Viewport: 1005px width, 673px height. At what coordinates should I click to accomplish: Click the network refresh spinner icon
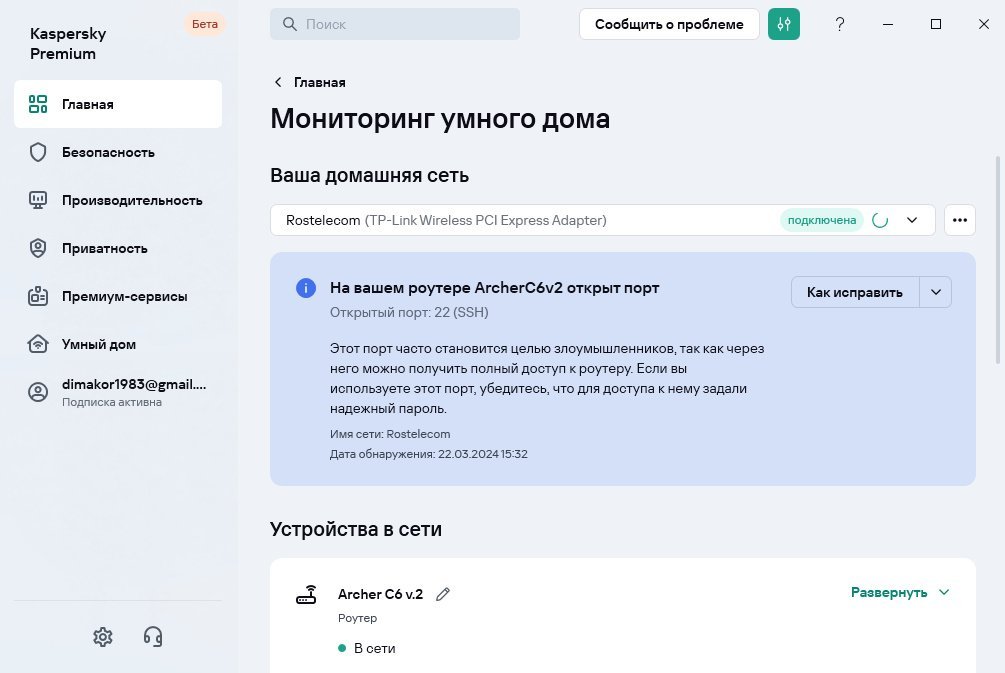pyautogui.click(x=880, y=220)
